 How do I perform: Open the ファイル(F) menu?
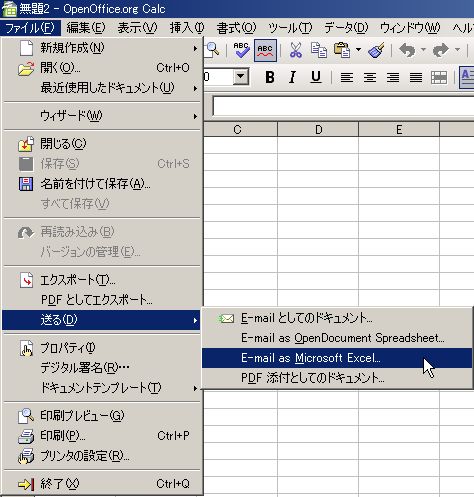(30, 28)
